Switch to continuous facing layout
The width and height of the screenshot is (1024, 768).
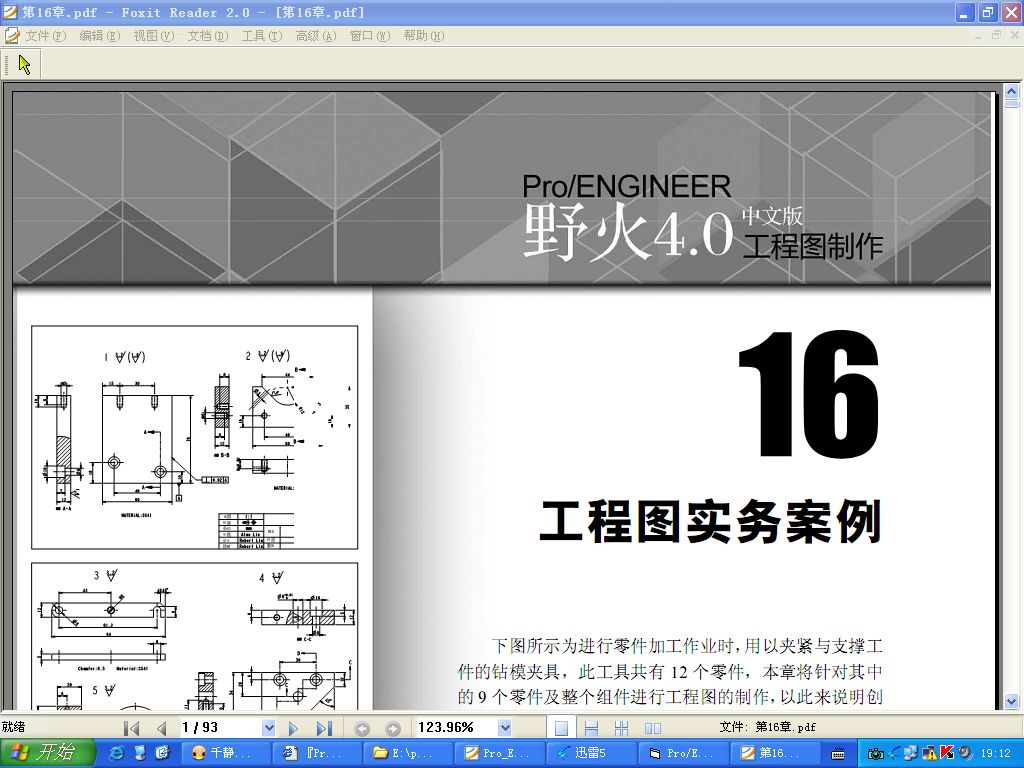pyautogui.click(x=621, y=728)
